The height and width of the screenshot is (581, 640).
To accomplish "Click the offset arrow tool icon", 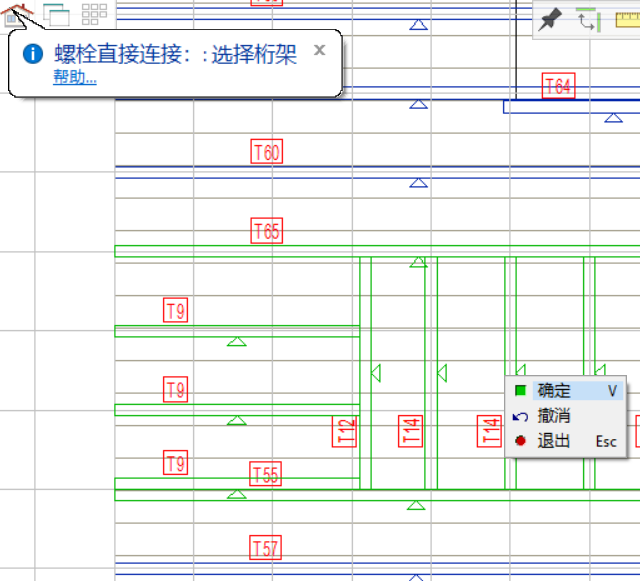I will (588, 20).
